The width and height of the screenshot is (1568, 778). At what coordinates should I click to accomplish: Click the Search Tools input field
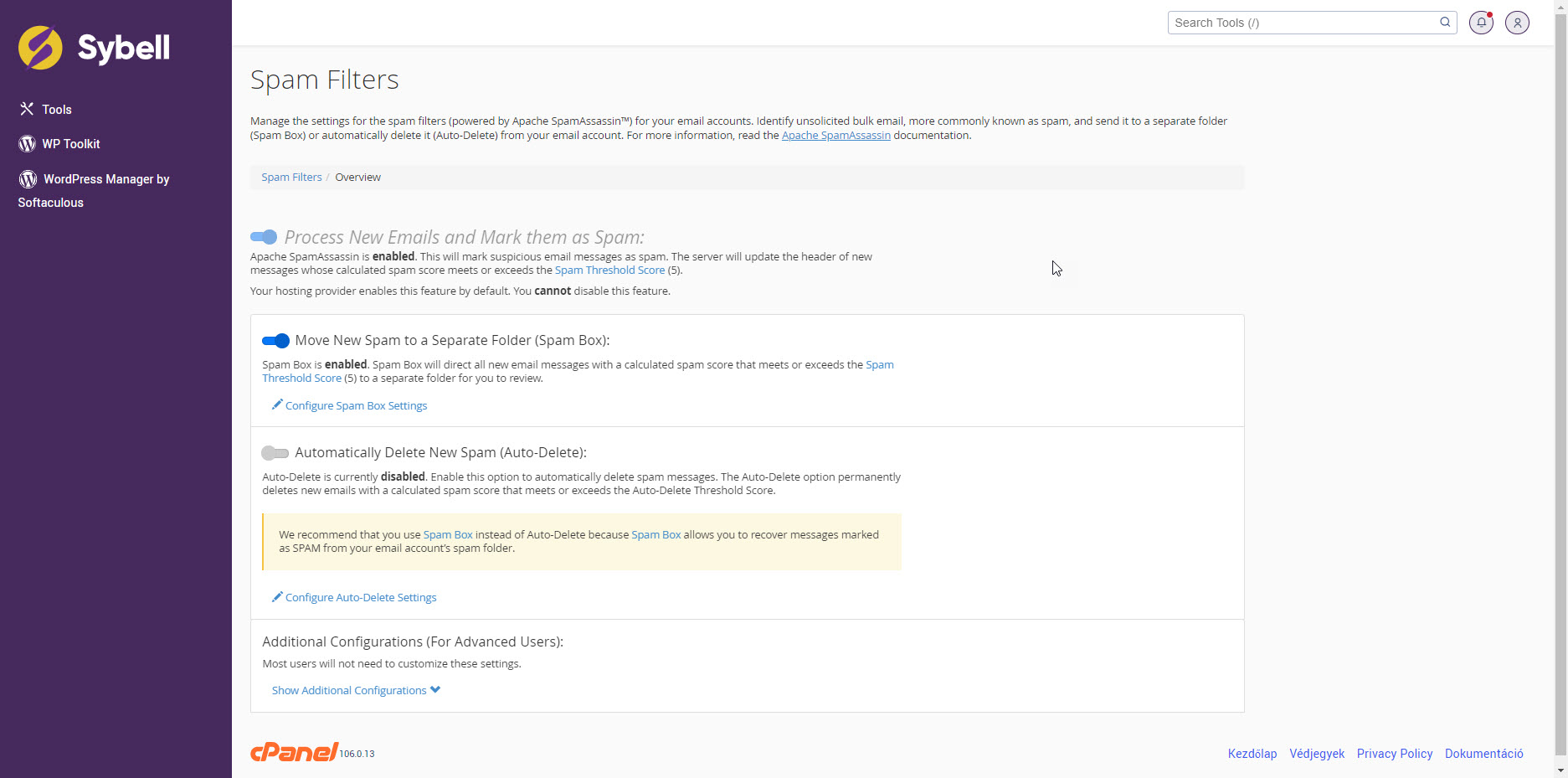point(1302,23)
